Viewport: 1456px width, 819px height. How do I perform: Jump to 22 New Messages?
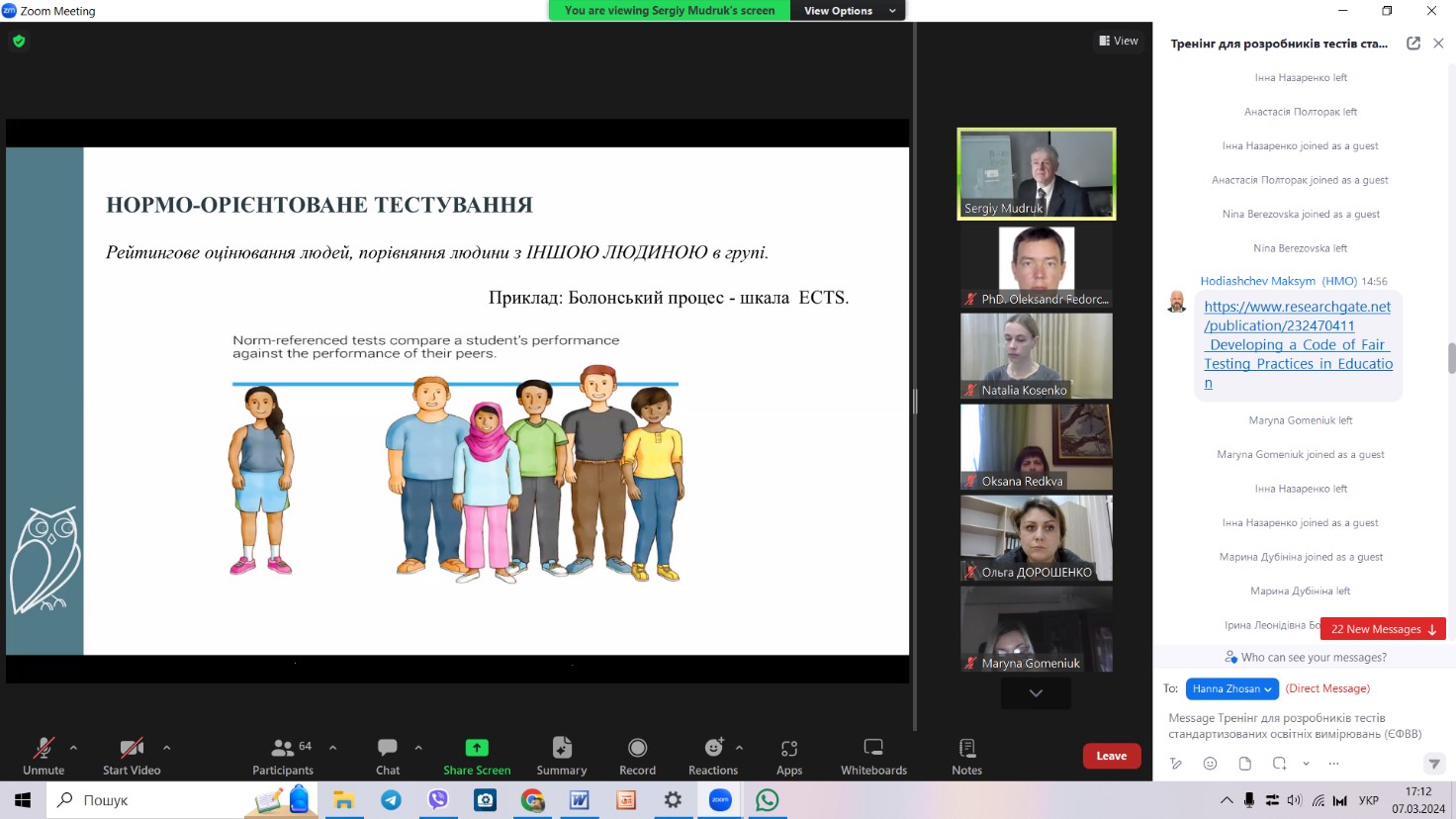[1382, 629]
